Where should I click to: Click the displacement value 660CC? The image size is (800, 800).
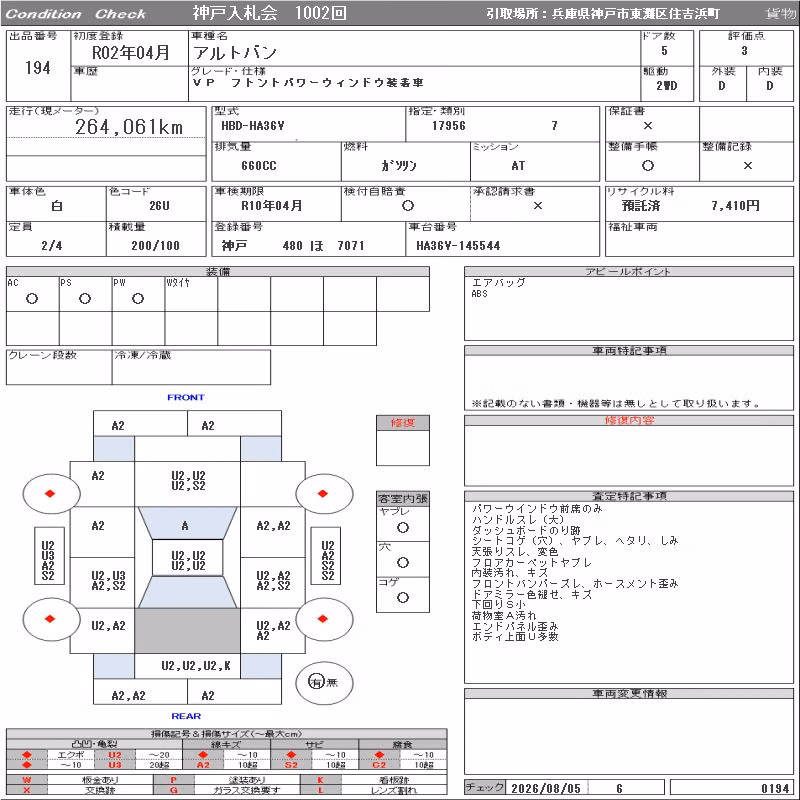259,165
